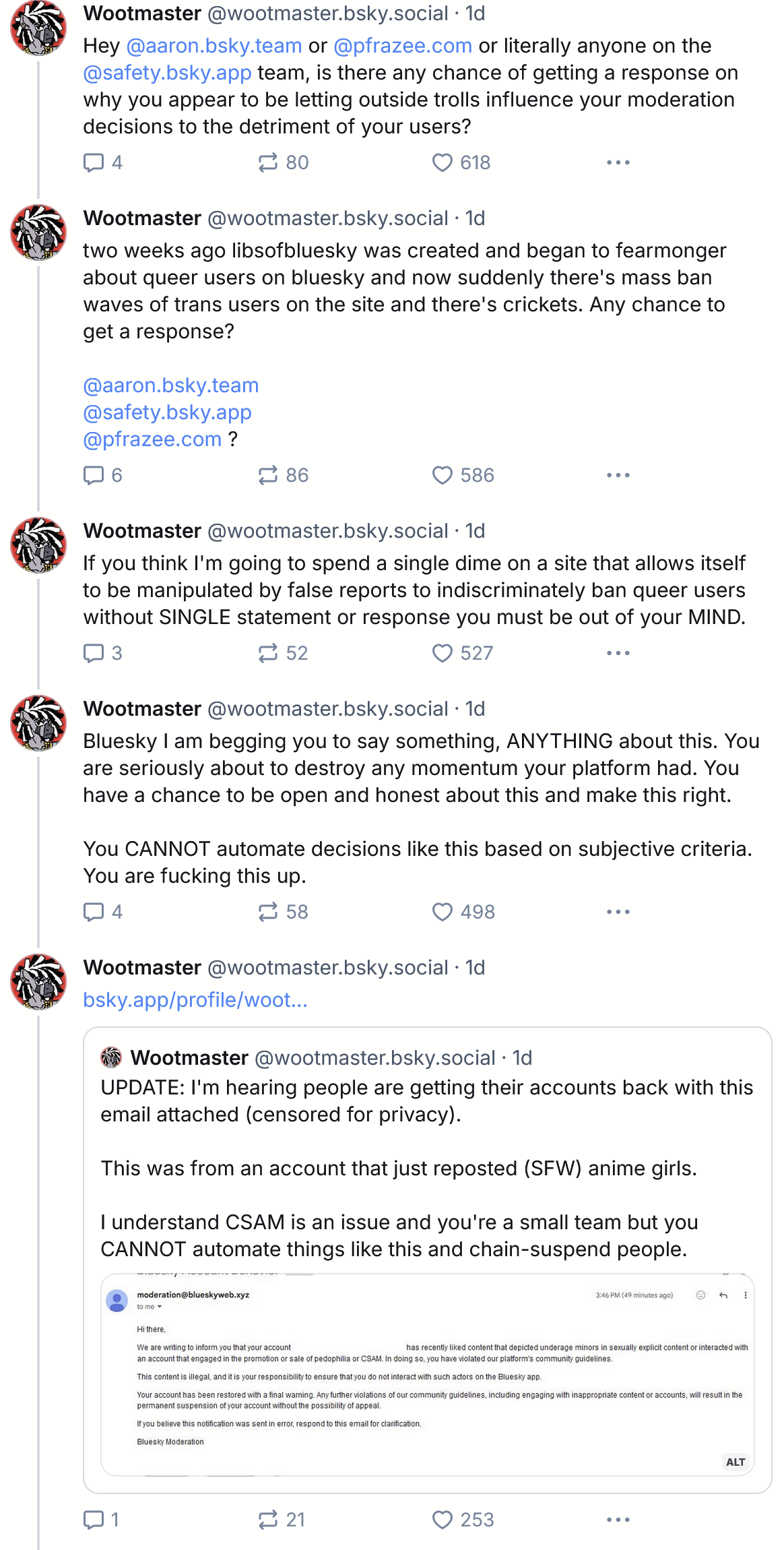Reply to the first post mentioning outside trolls
The image size is (784, 1550).
[x=94, y=162]
